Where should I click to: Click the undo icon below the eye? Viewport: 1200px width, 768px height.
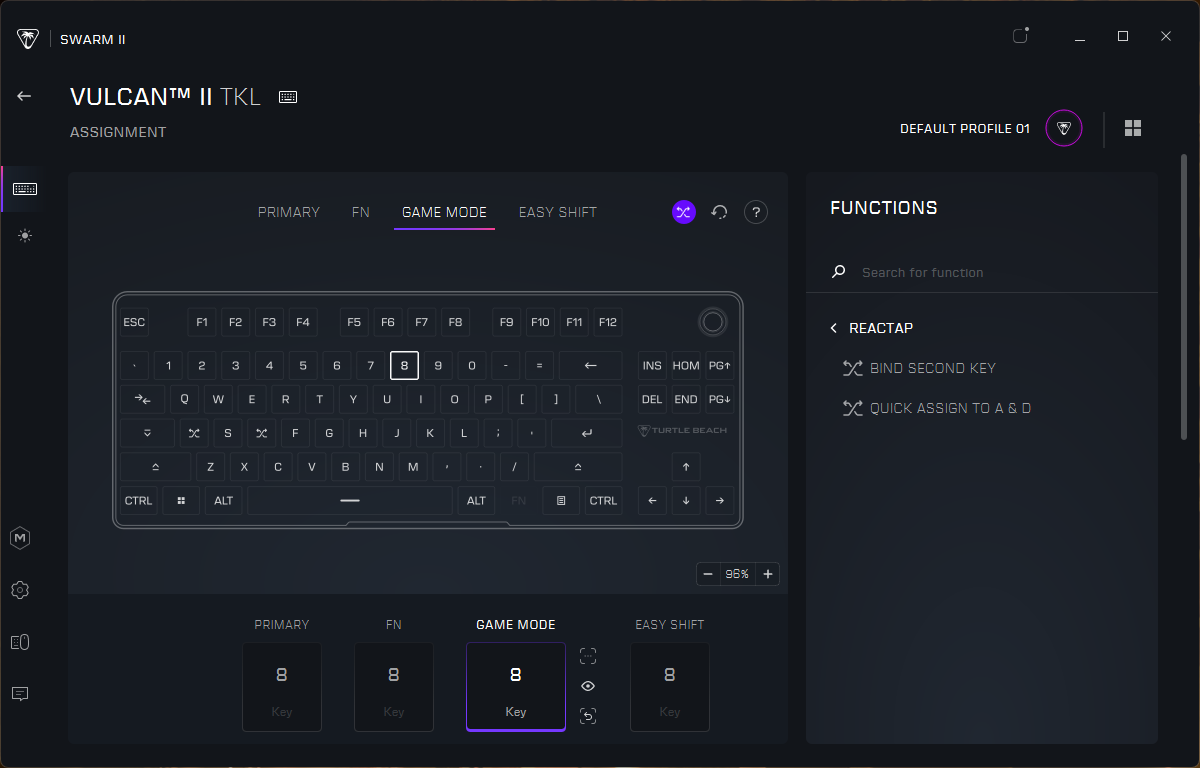coord(588,716)
